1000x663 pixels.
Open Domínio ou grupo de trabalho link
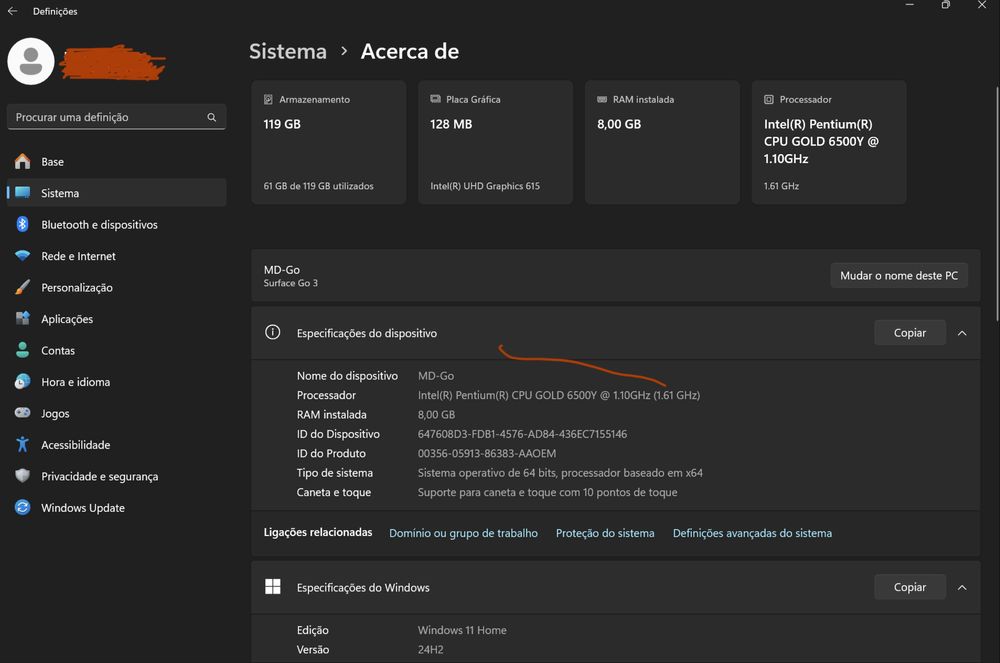(463, 533)
